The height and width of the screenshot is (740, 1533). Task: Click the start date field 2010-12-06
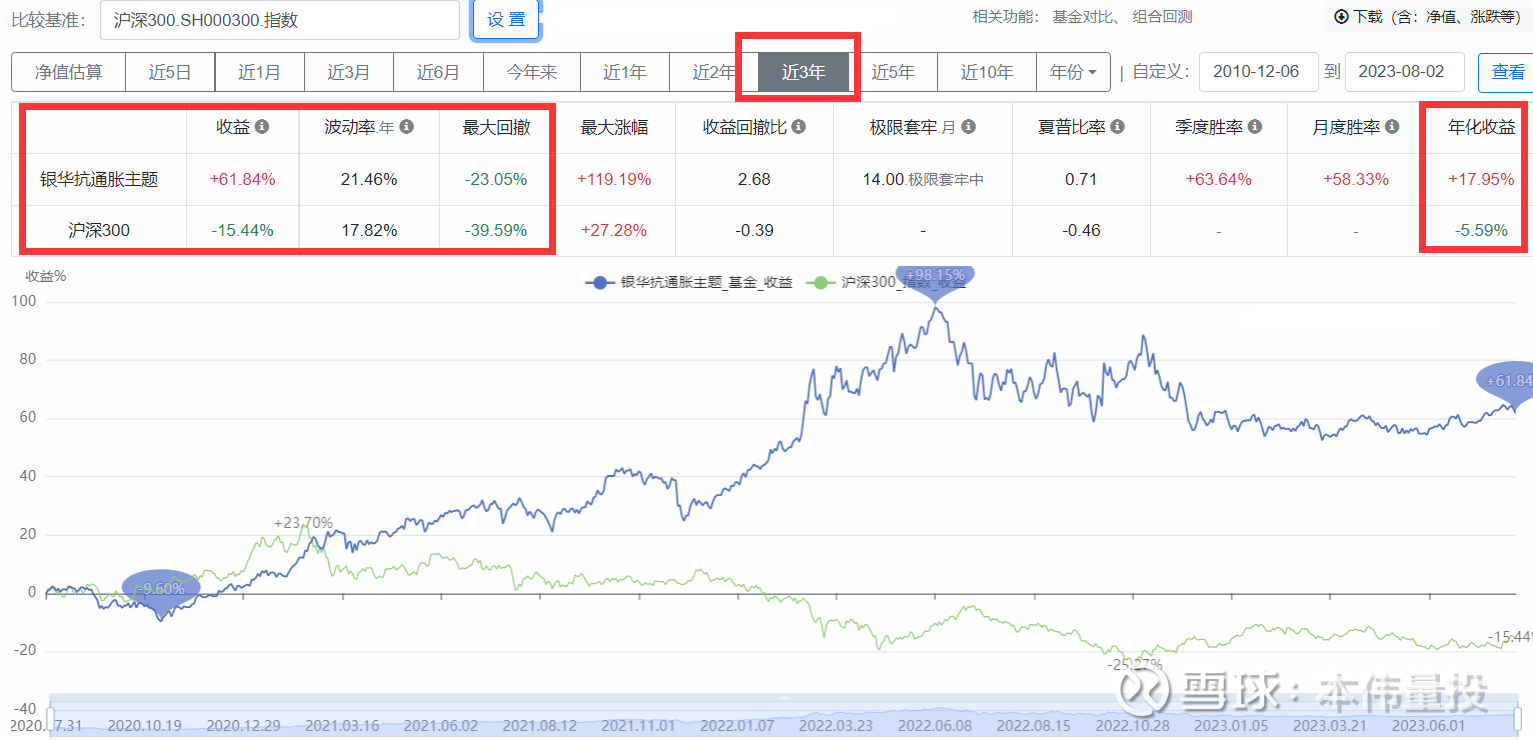click(1258, 72)
